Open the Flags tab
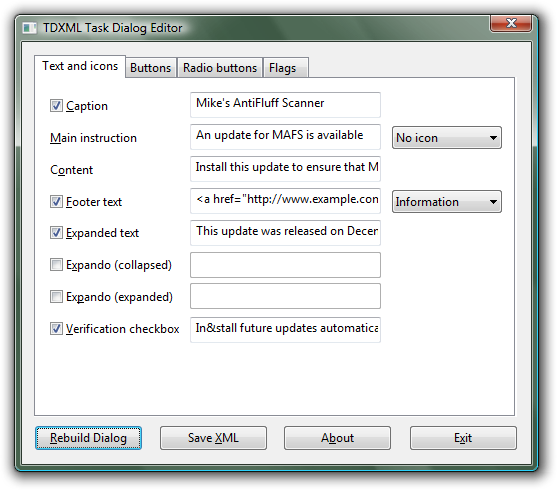 [x=286, y=68]
